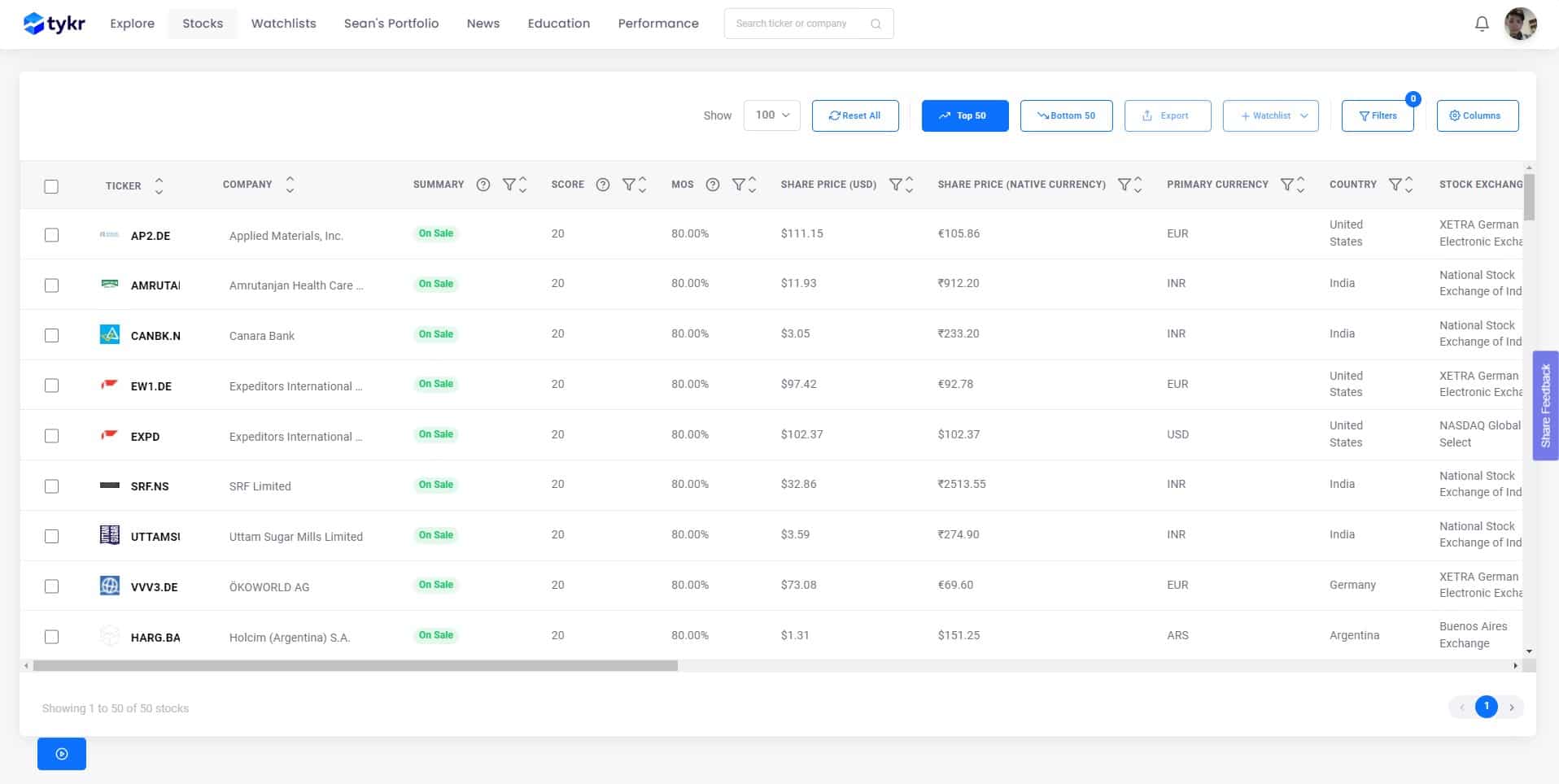Open the Stocks tab

point(203,24)
